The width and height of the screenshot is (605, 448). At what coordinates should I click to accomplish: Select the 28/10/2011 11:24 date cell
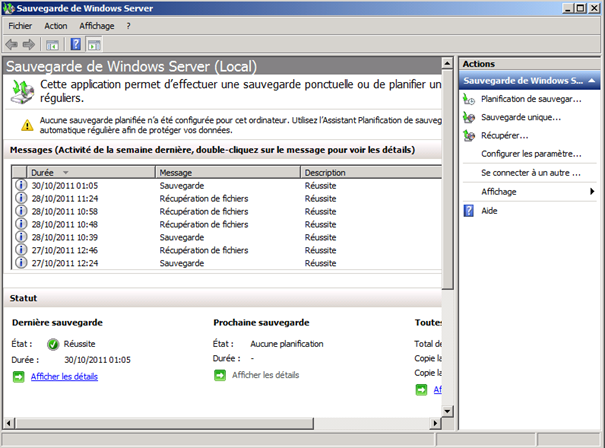point(64,199)
